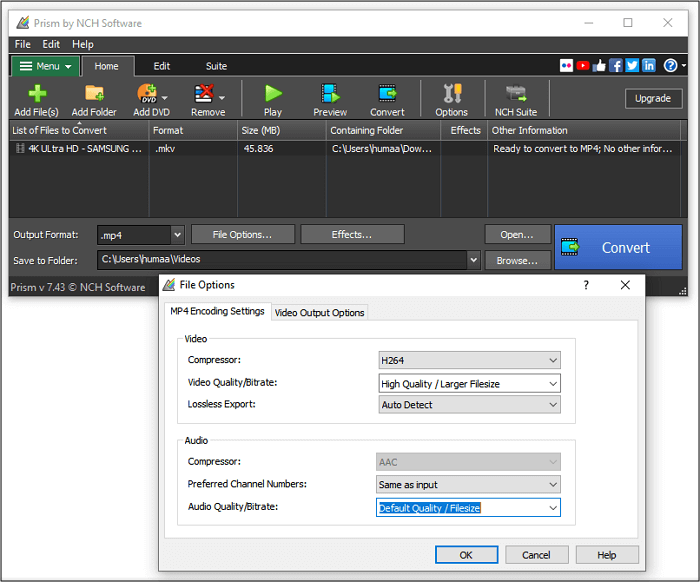Open the Lossless Export dropdown
700x582 pixels.
click(469, 405)
